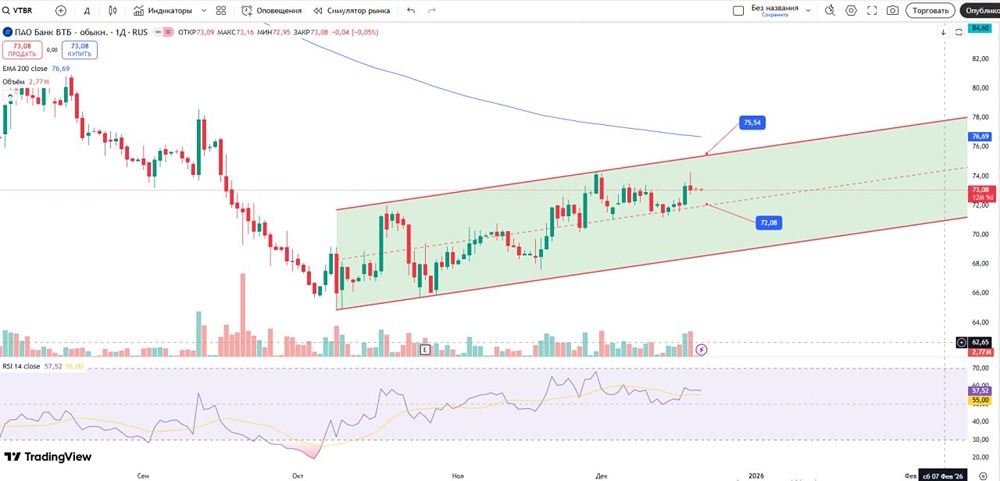Click the 73,08 ПРОДАТЬ sell button
Screen dimensions: 1000x481
pos(22,50)
